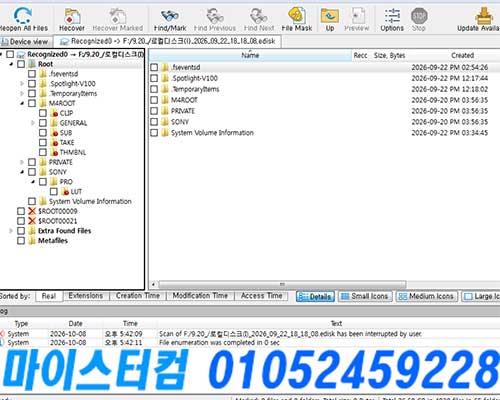This screenshot has height=400, width=500.
Task: Sort by the Real tab
Action: 49,296
